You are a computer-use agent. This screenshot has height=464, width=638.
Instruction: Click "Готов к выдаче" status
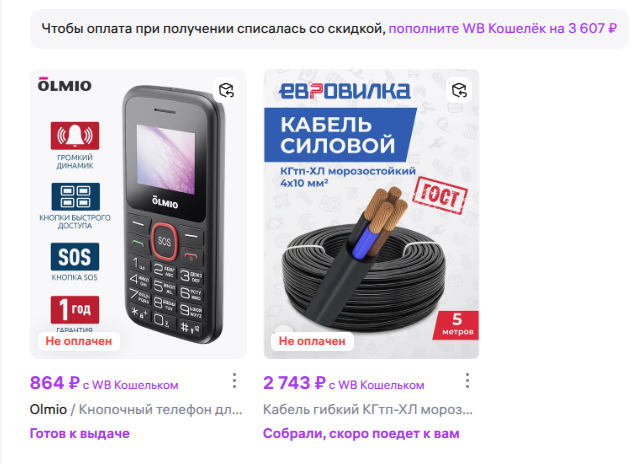tap(80, 433)
